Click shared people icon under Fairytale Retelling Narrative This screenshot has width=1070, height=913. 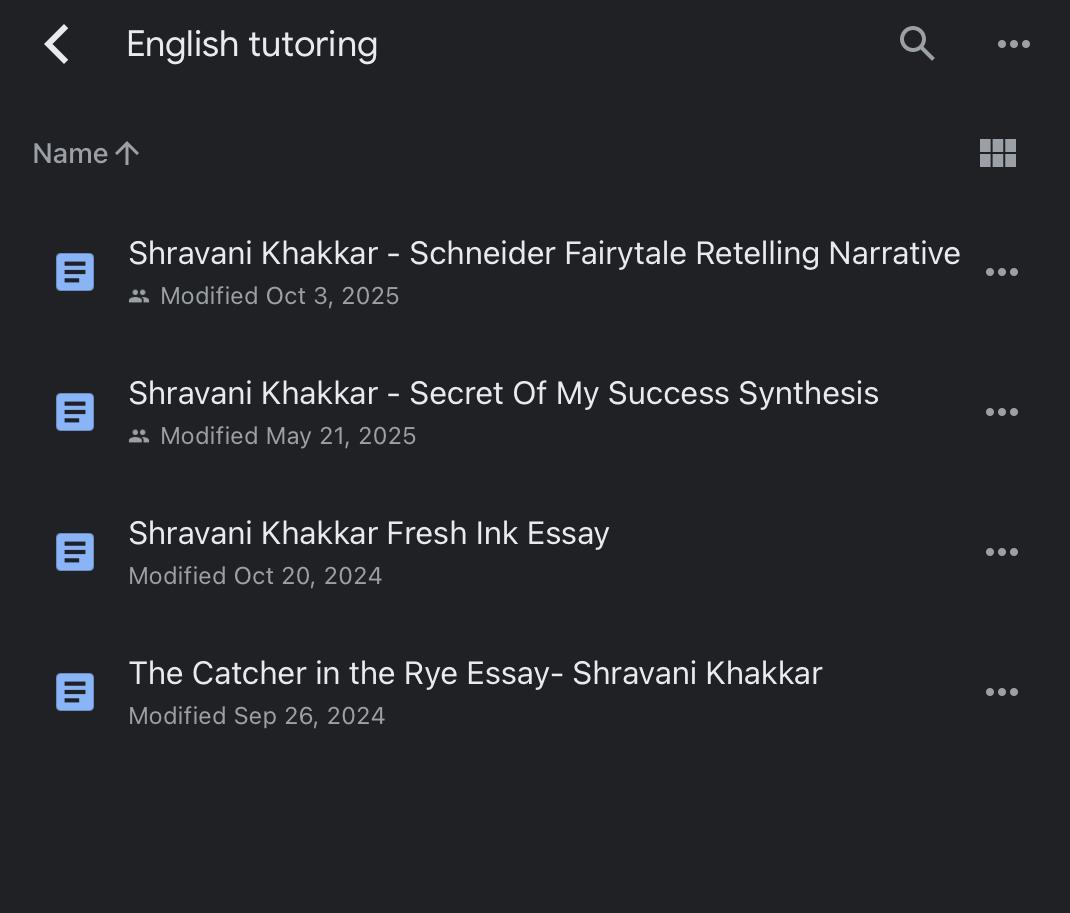(x=139, y=297)
